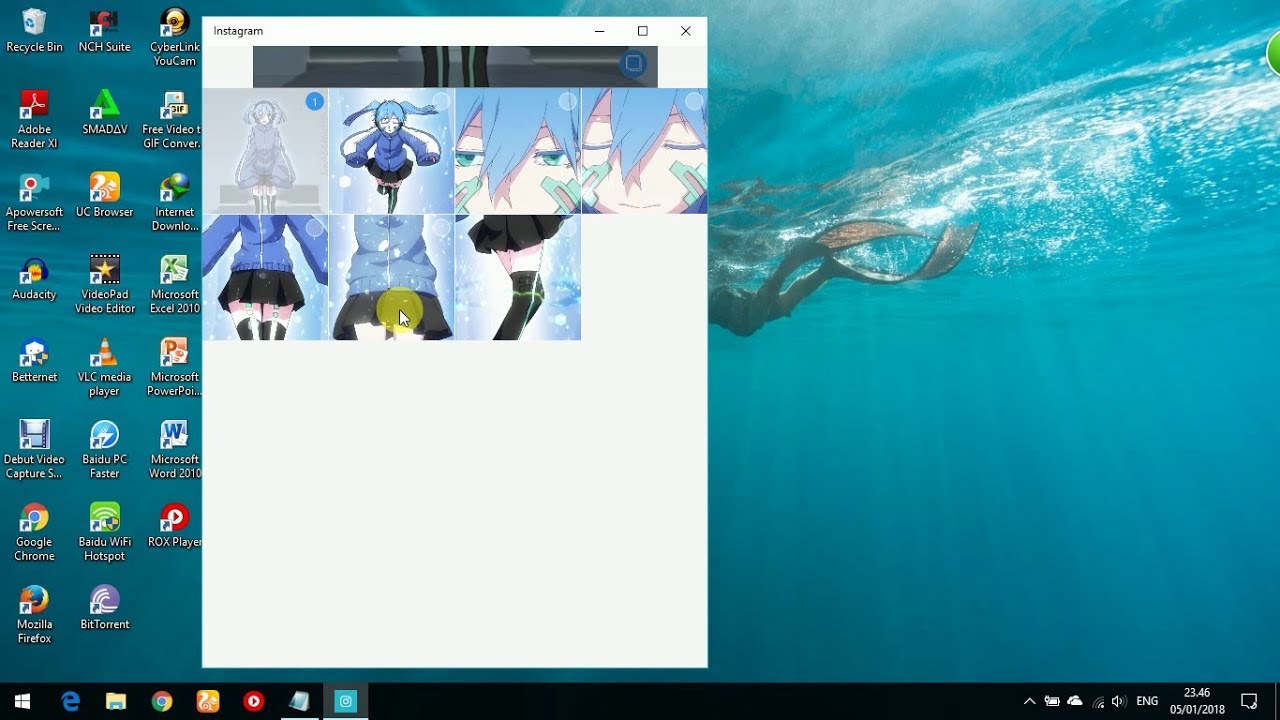Open the Windows Start menu
This screenshot has width=1280, height=720.
click(x=23, y=701)
